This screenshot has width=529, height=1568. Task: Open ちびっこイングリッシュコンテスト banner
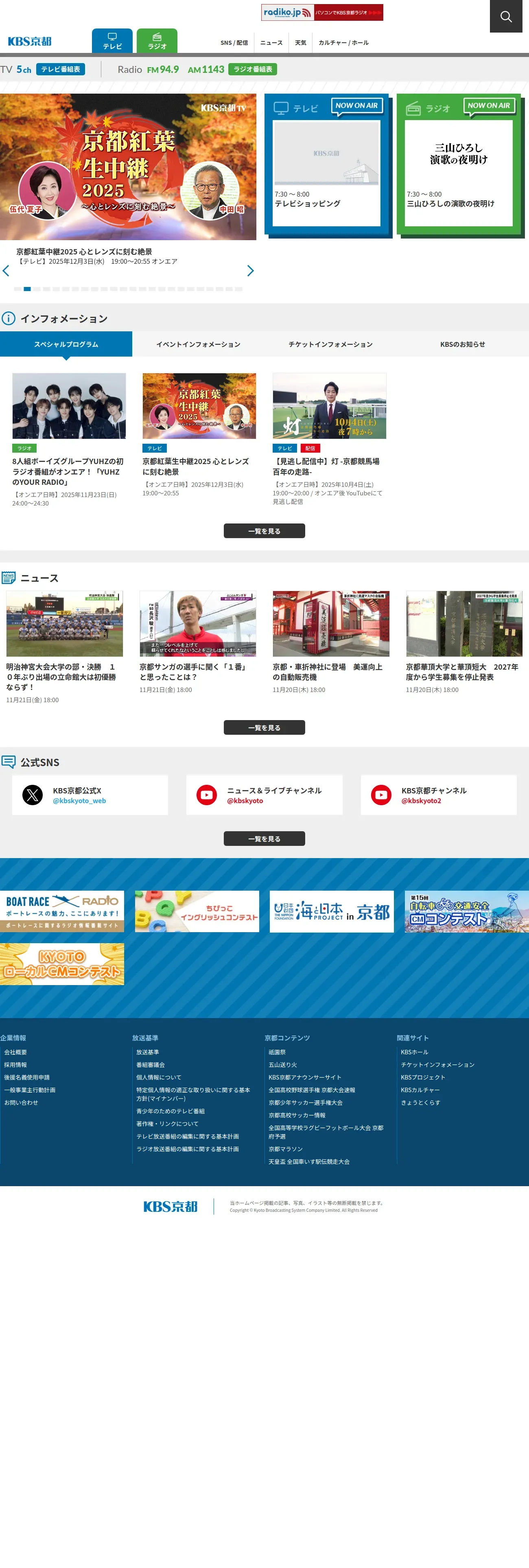coord(197,911)
